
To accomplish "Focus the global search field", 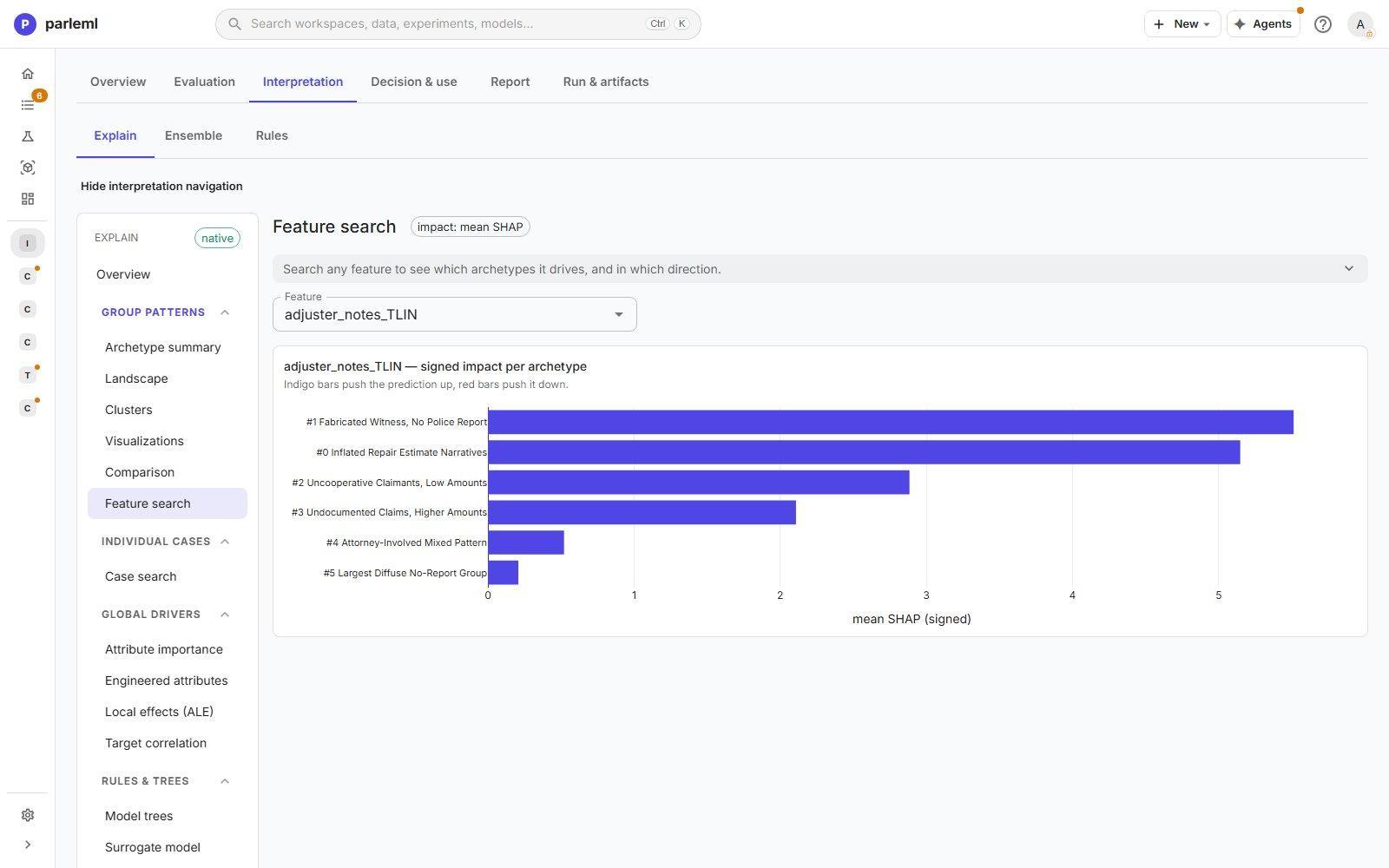I will [x=458, y=24].
